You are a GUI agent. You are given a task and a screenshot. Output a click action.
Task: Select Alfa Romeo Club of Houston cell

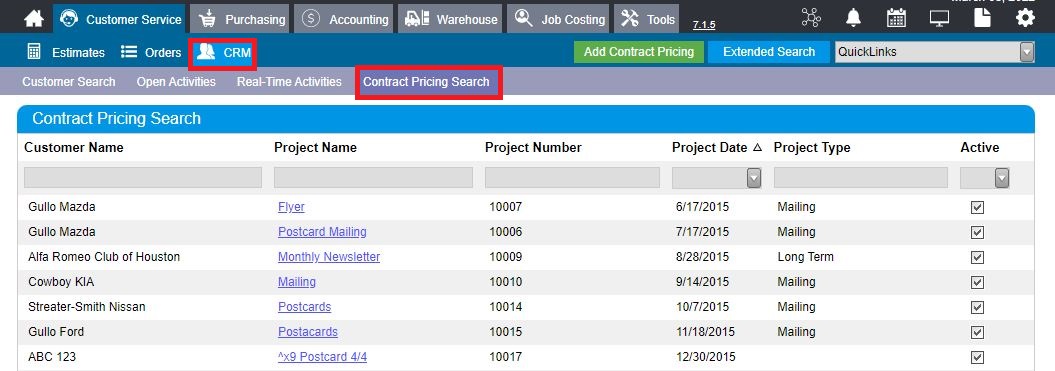pyautogui.click(x=104, y=257)
